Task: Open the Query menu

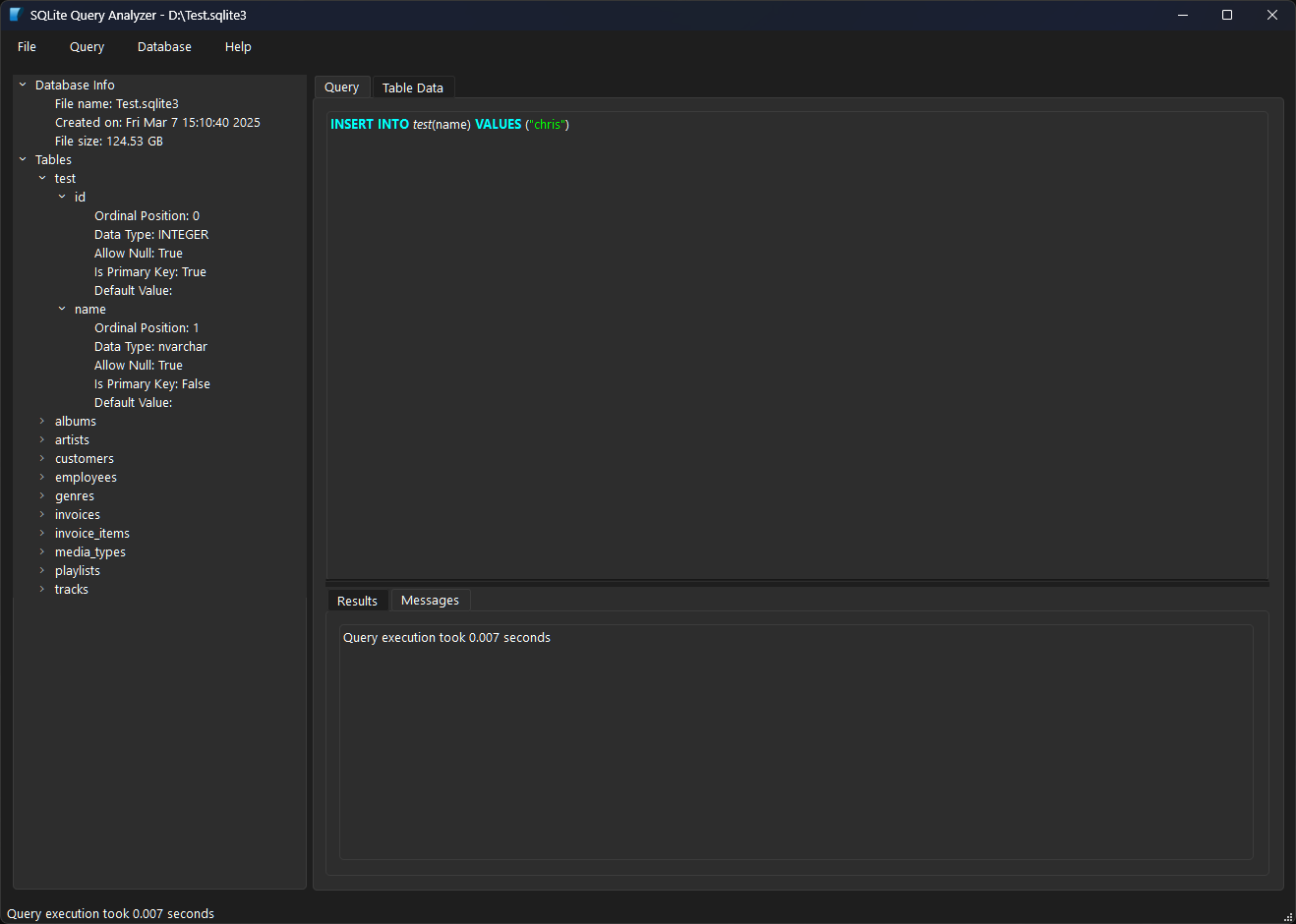Action: click(87, 46)
